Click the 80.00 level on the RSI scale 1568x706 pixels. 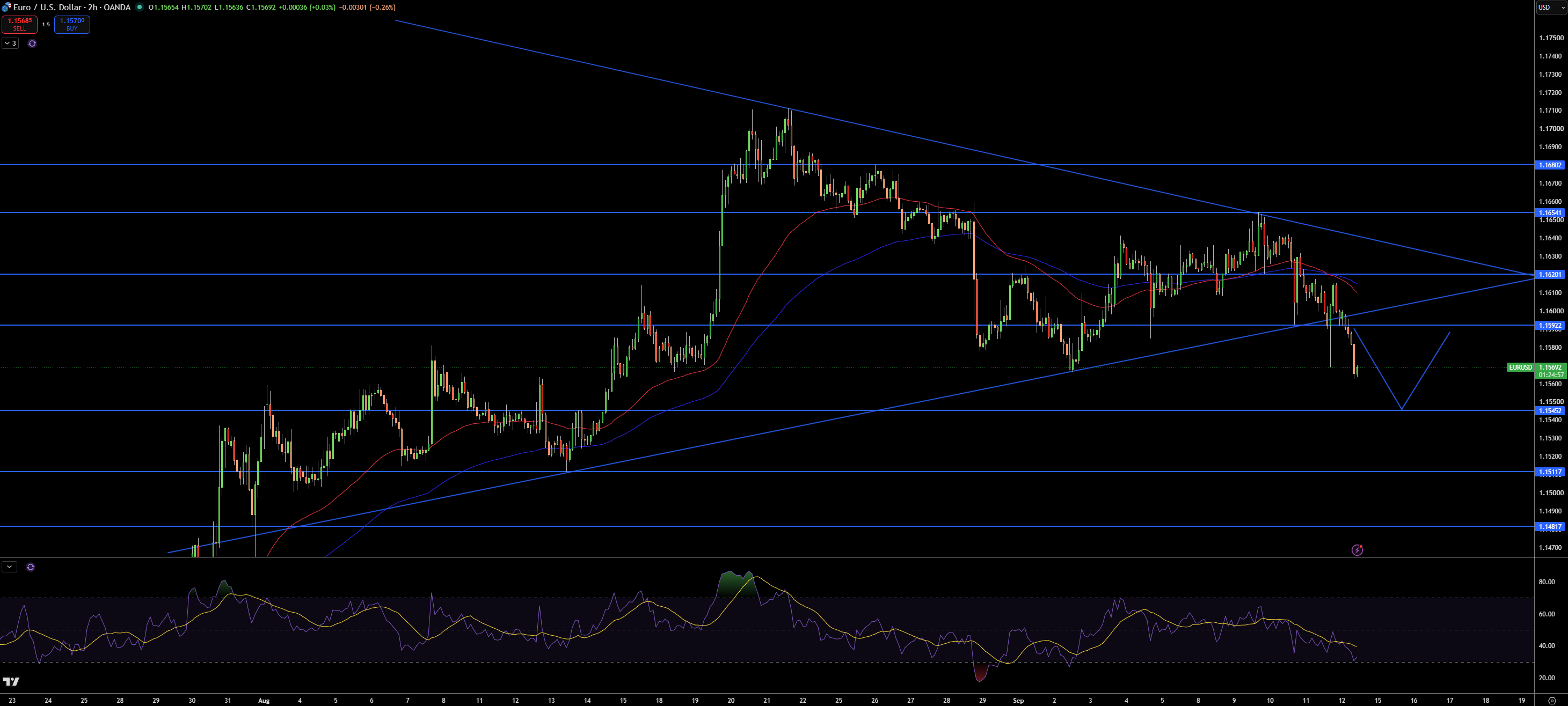coord(1547,582)
